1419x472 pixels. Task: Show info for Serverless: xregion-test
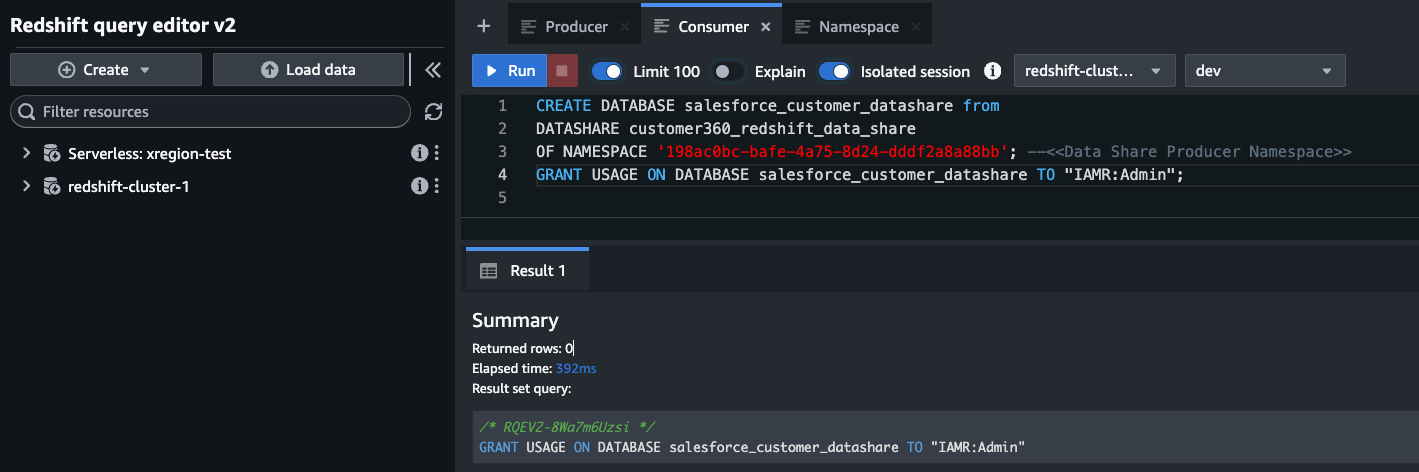(x=420, y=154)
